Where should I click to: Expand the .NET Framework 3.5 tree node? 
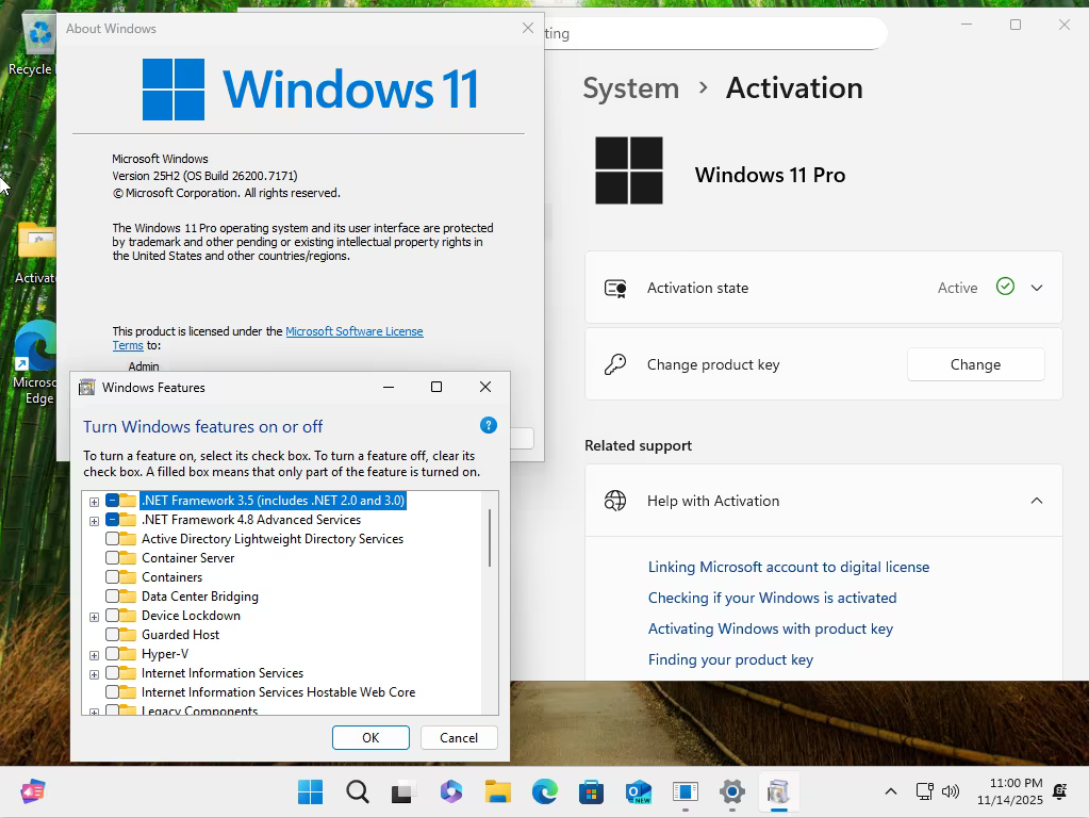[94, 501]
